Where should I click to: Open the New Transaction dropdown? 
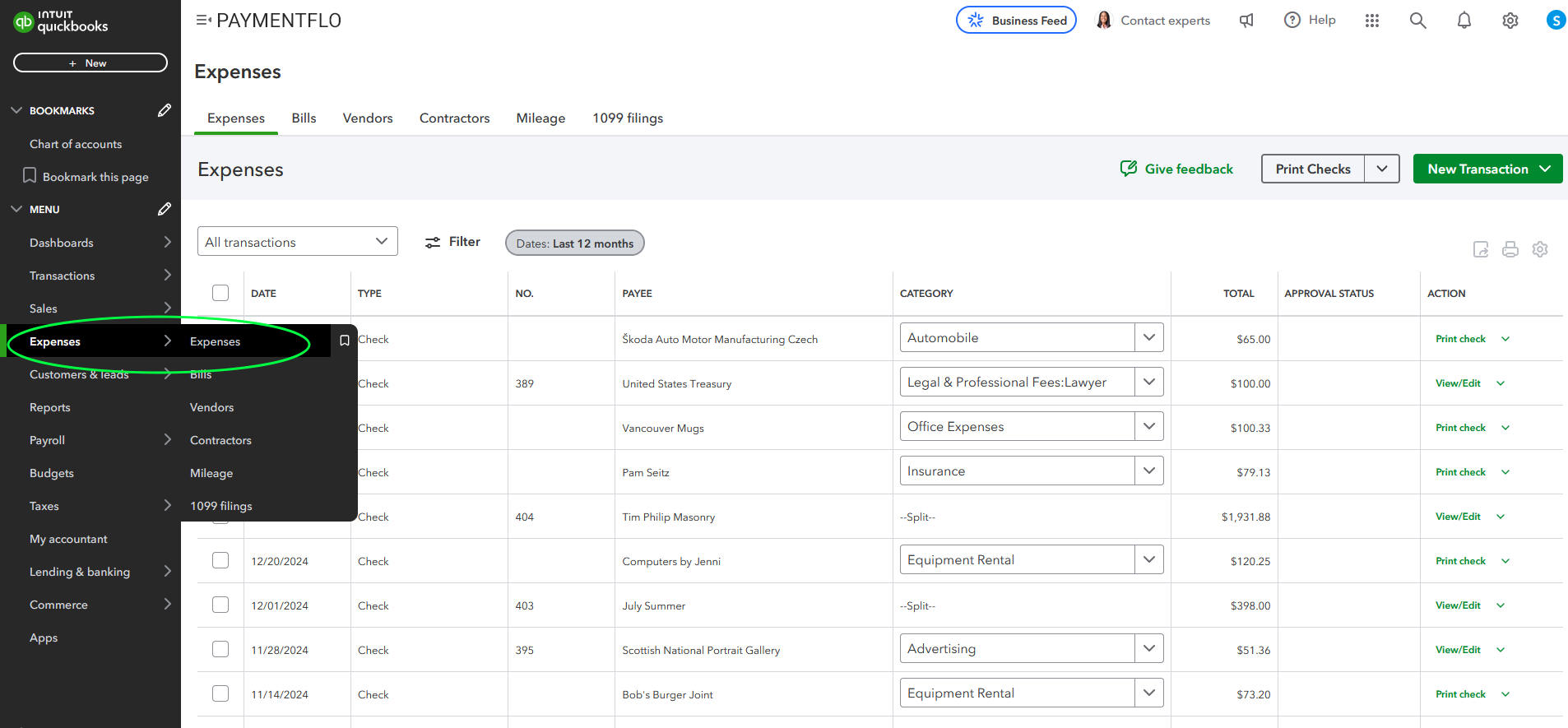pyautogui.click(x=1488, y=169)
